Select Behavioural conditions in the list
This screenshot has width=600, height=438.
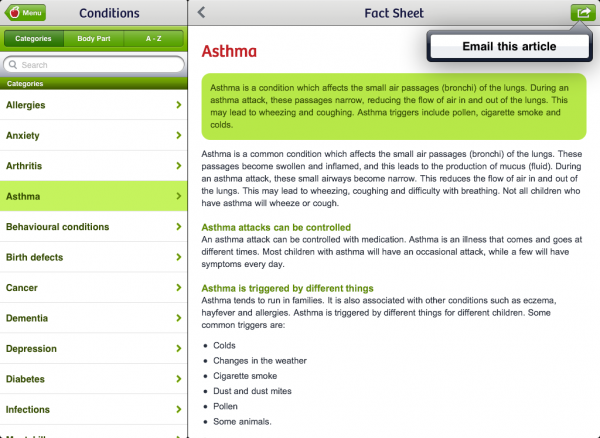click(94, 227)
